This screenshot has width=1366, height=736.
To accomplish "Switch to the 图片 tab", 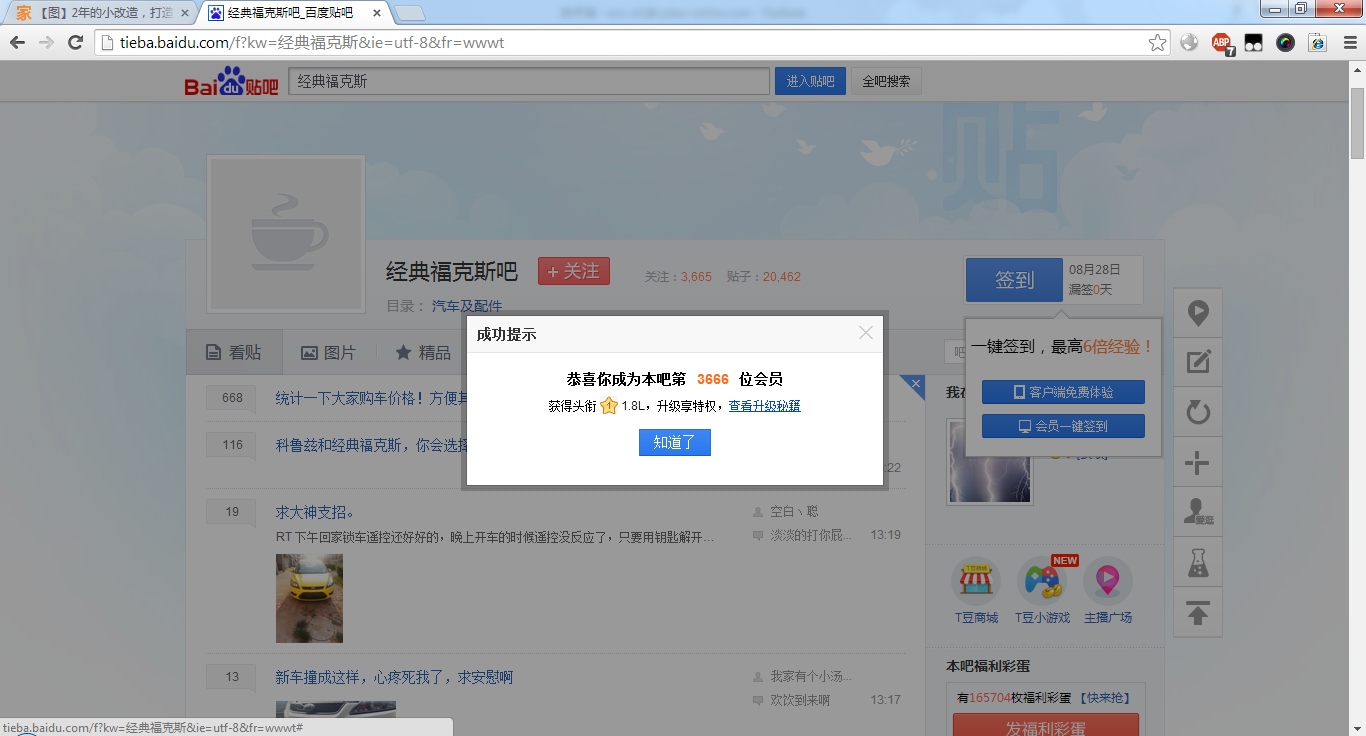I will 328,352.
